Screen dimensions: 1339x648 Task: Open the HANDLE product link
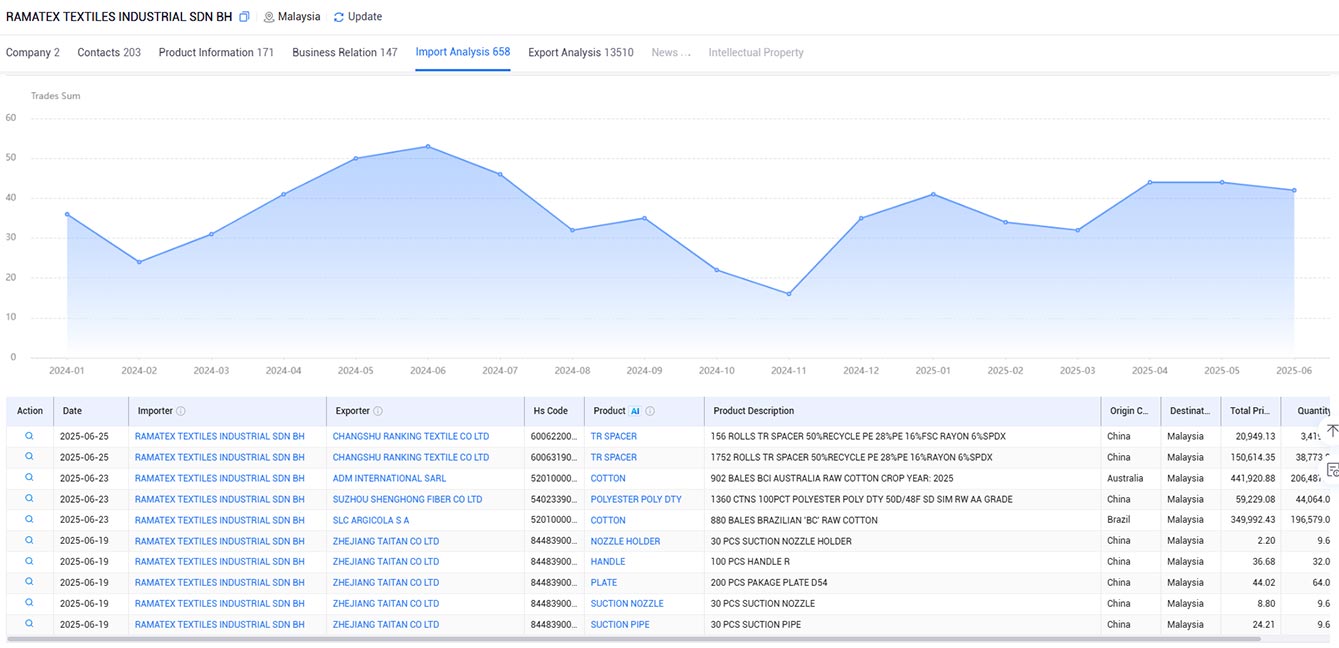coord(608,562)
